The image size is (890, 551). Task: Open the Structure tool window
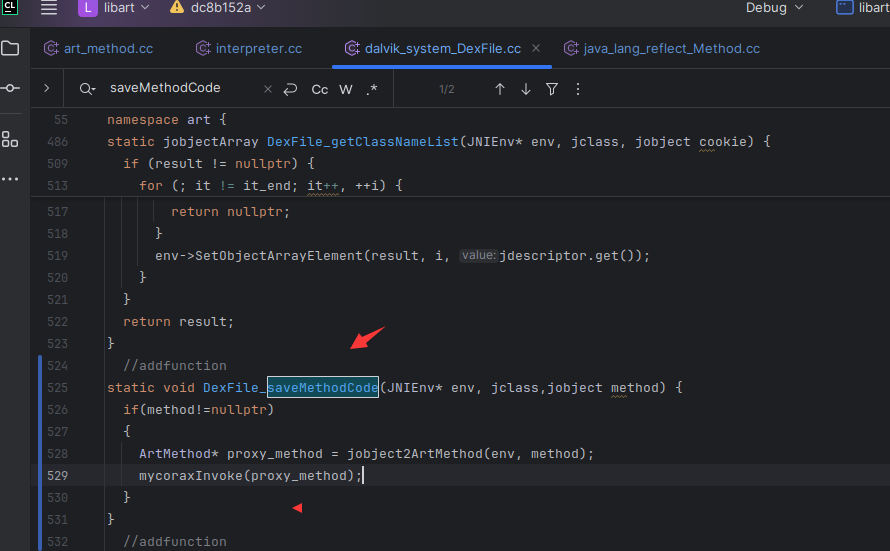tap(10, 138)
